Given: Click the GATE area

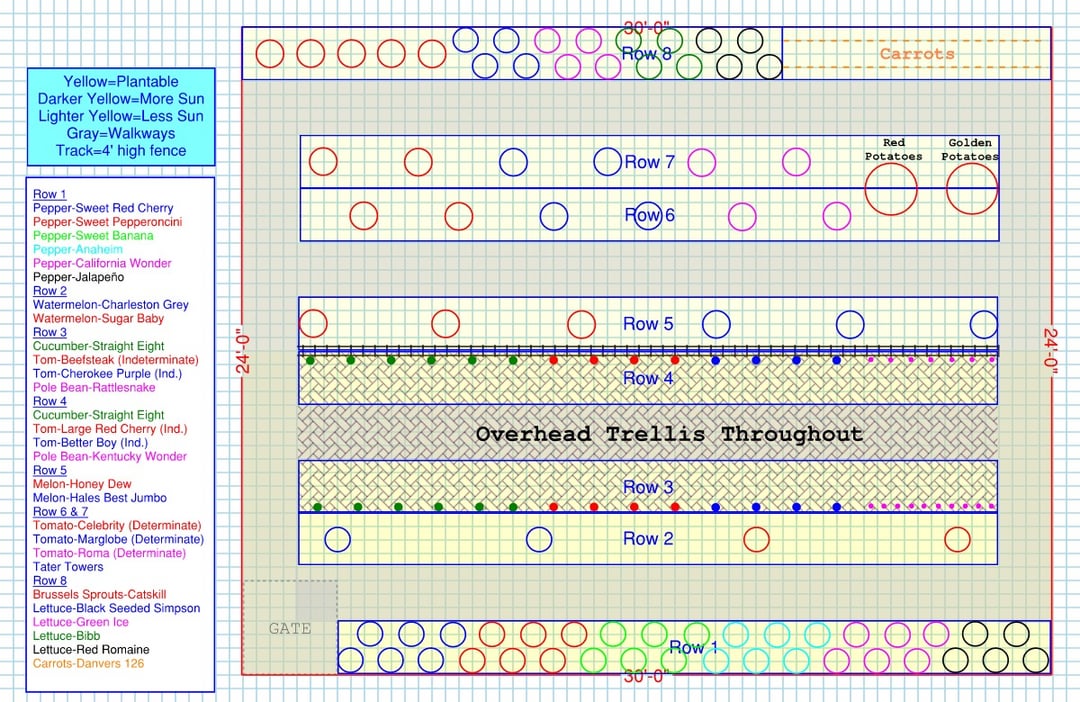Looking at the screenshot, I should pyautogui.click(x=289, y=628).
